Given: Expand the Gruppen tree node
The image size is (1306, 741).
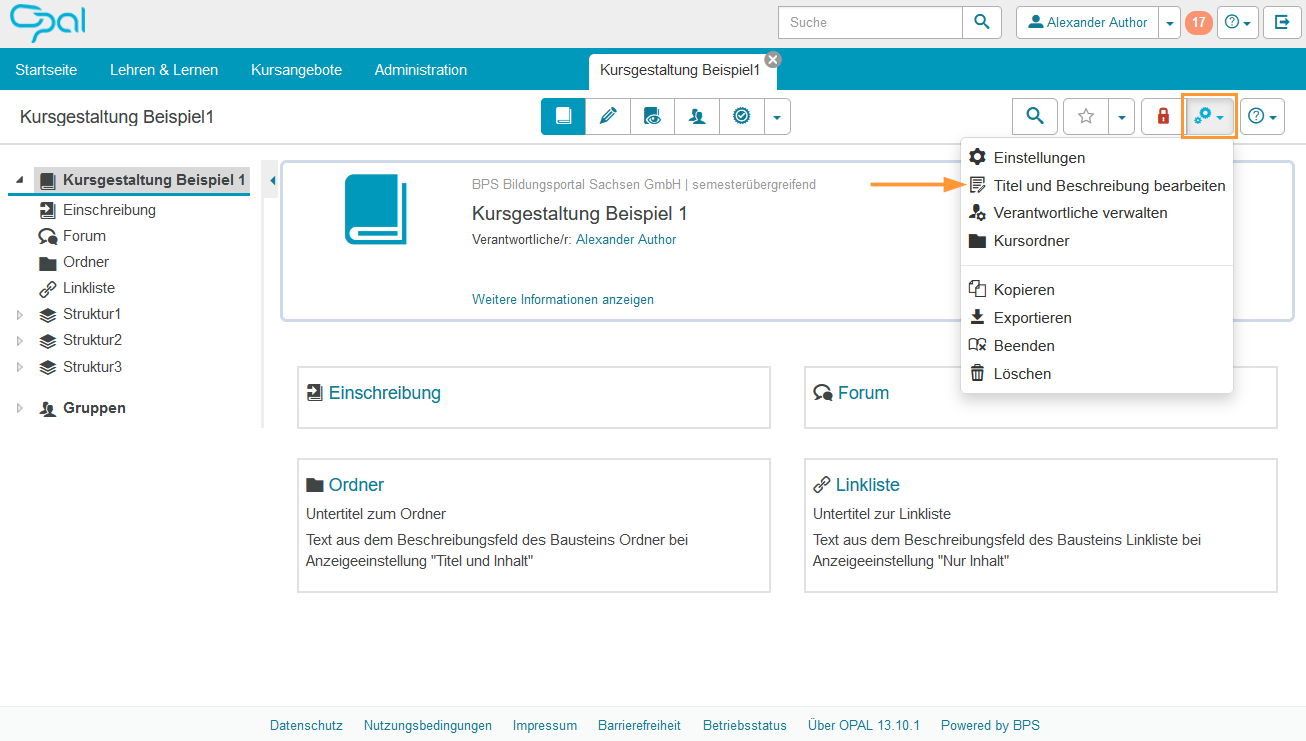Looking at the screenshot, I should tap(20, 409).
